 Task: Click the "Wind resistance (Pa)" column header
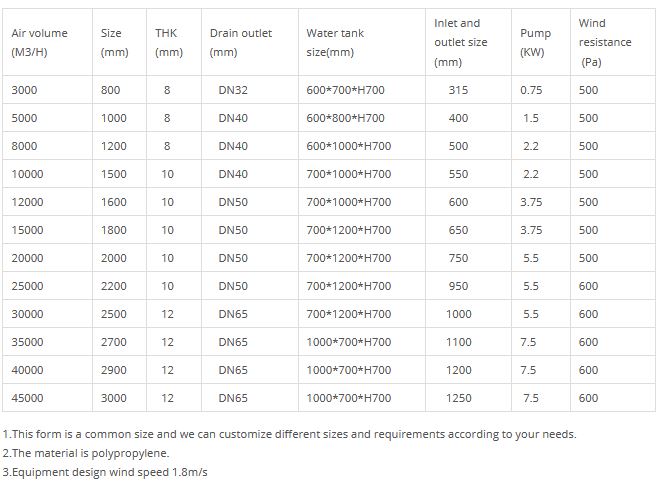click(x=605, y=43)
